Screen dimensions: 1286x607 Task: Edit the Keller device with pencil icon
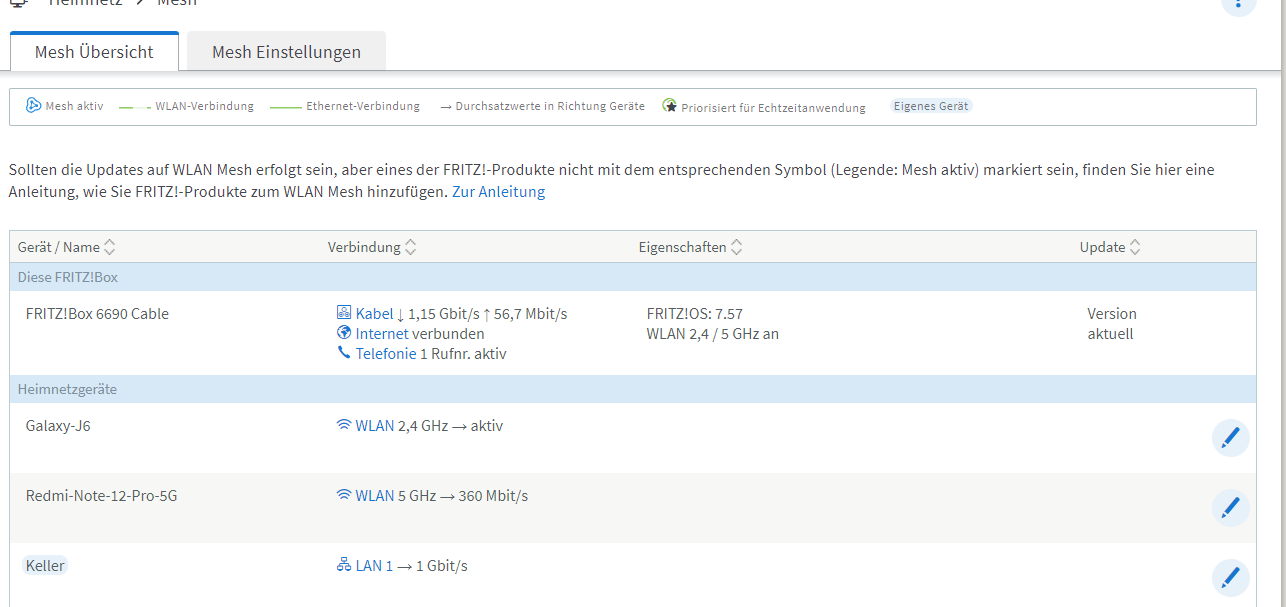[1231, 578]
